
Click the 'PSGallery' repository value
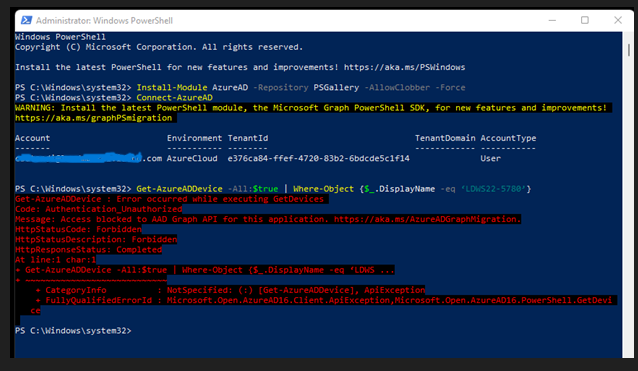click(x=336, y=87)
